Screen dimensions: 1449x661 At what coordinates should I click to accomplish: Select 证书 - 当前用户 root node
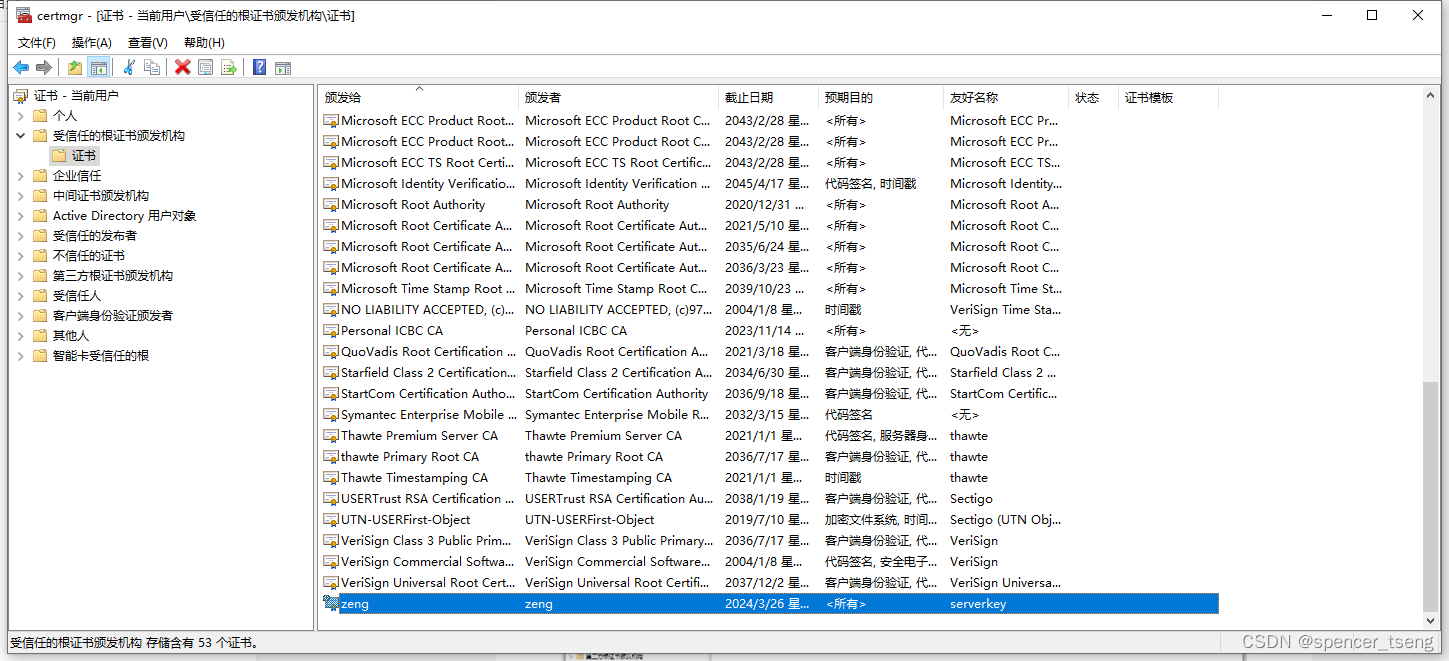point(76,96)
